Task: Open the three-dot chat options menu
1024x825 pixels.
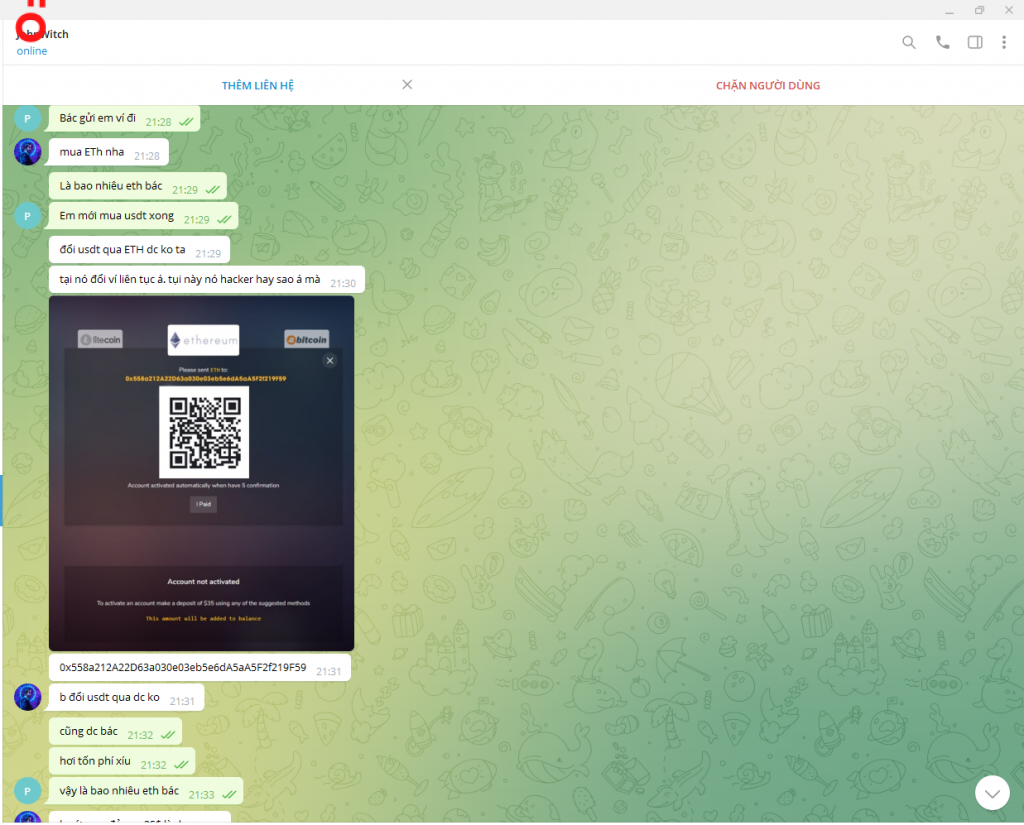Action: (1004, 42)
